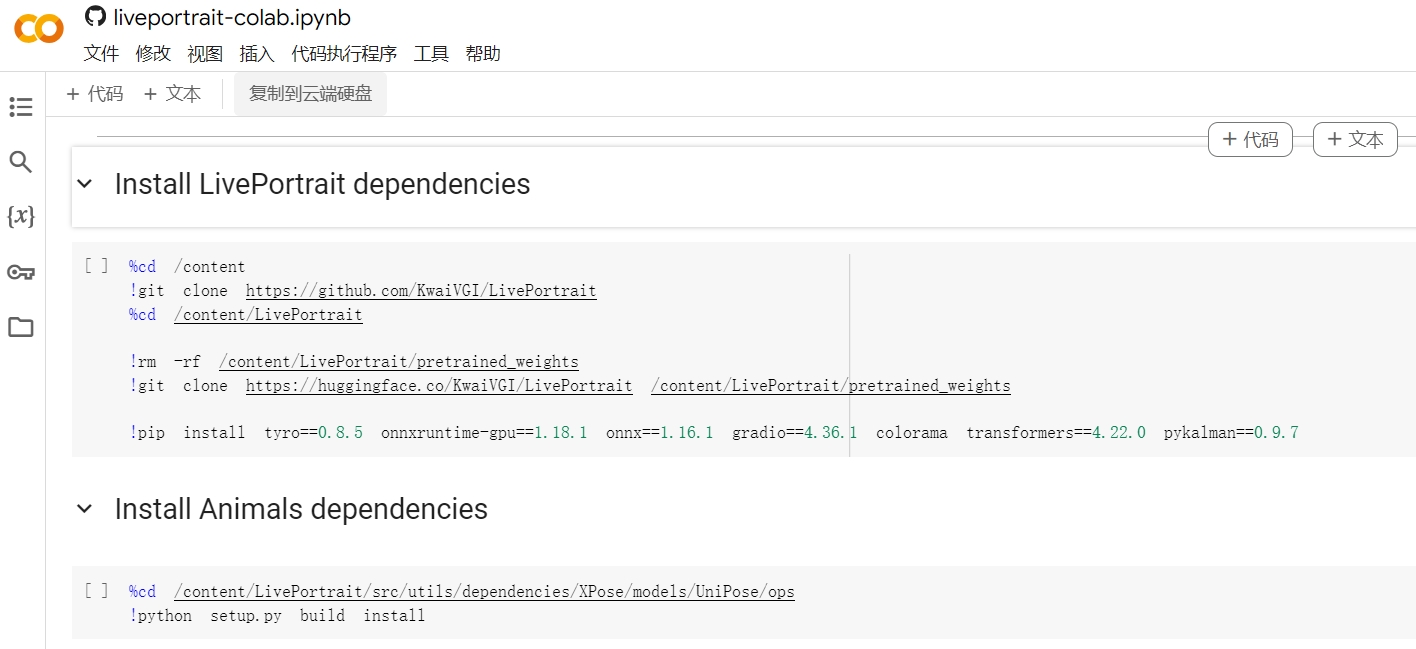Open the 工具 menu

(431, 54)
